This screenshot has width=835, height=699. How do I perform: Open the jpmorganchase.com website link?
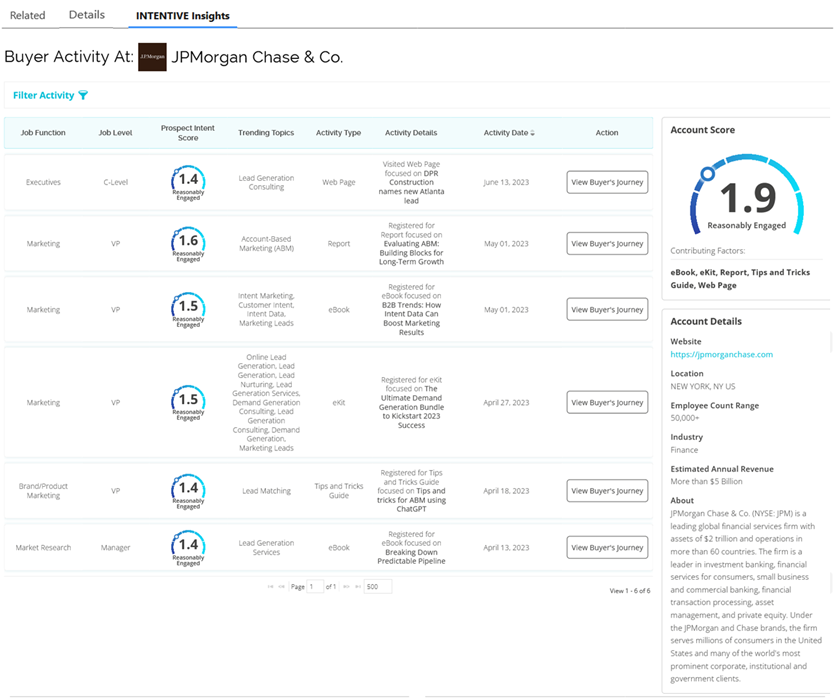tap(721, 354)
